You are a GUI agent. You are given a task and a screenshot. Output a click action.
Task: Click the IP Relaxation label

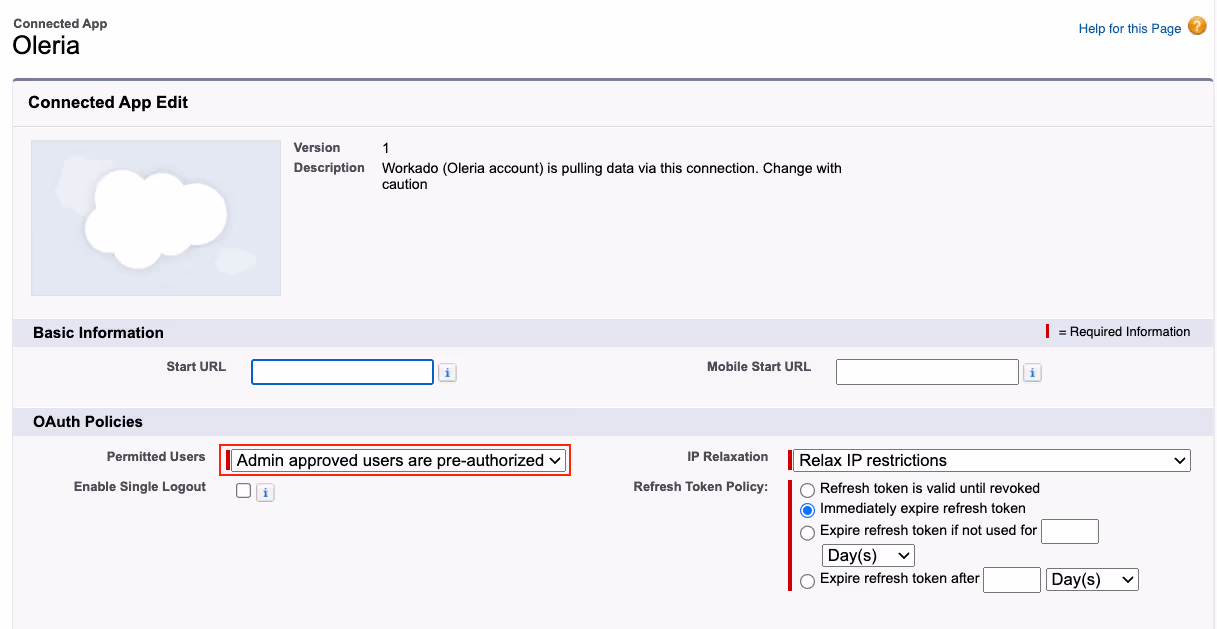[x=728, y=457]
